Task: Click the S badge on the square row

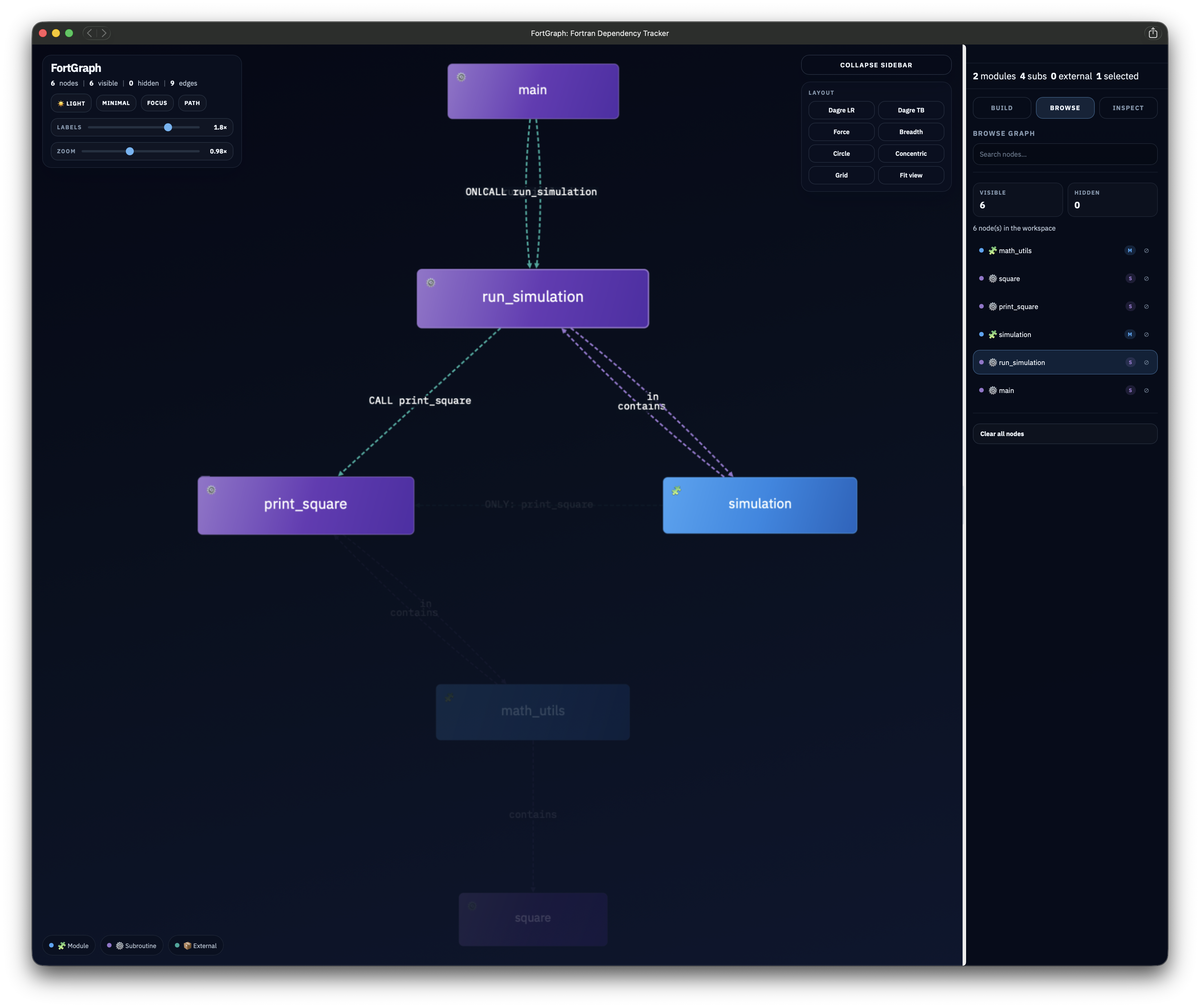Action: tap(1130, 279)
